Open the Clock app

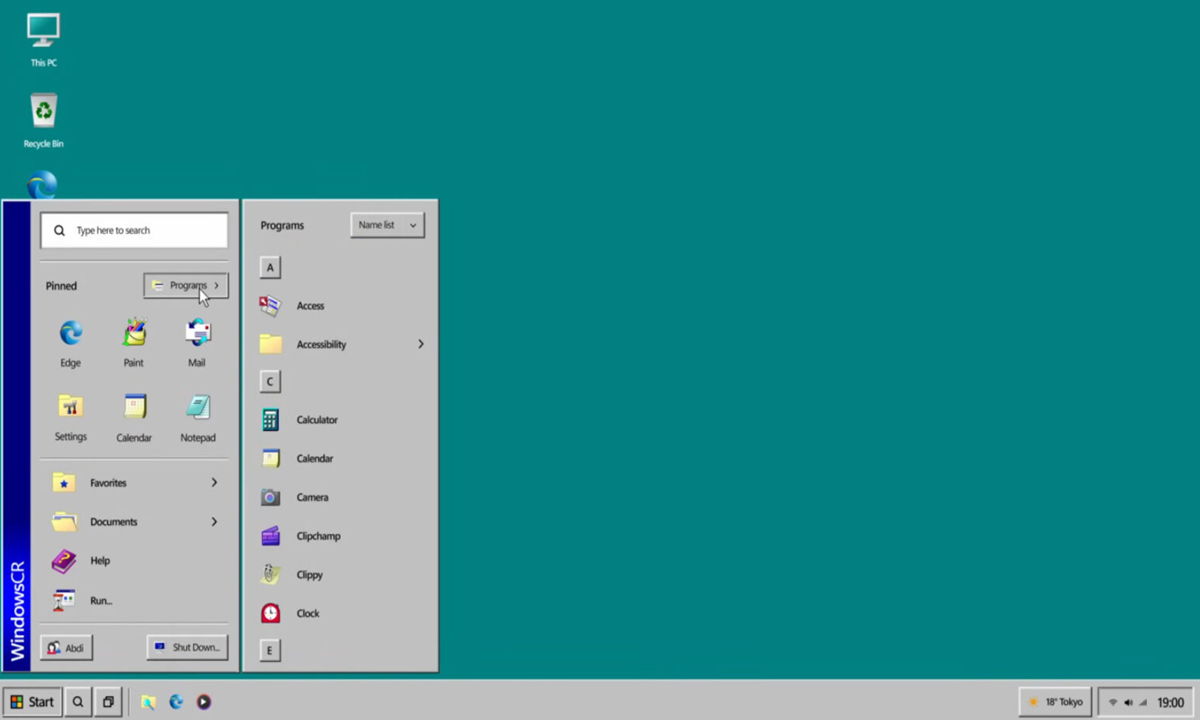coord(307,613)
